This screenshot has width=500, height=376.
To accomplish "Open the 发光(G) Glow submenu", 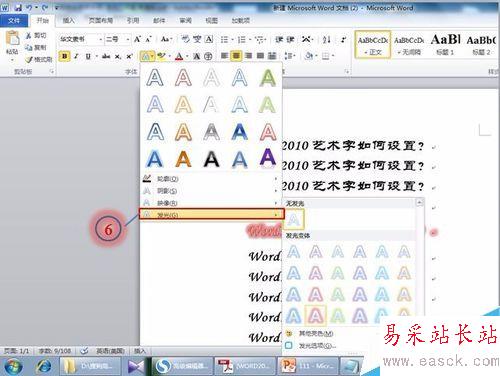I will 212,214.
